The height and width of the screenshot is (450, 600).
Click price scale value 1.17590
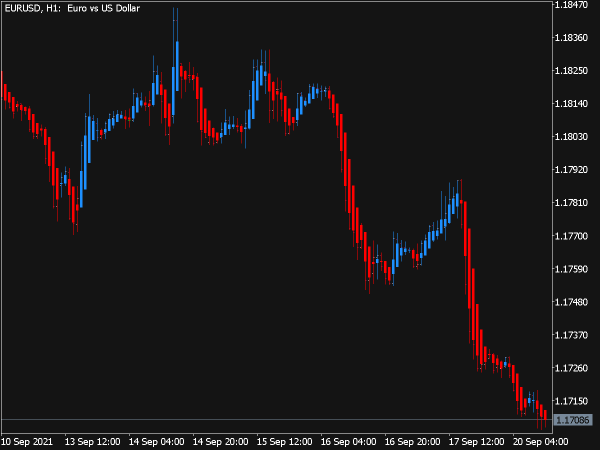pyautogui.click(x=571, y=269)
